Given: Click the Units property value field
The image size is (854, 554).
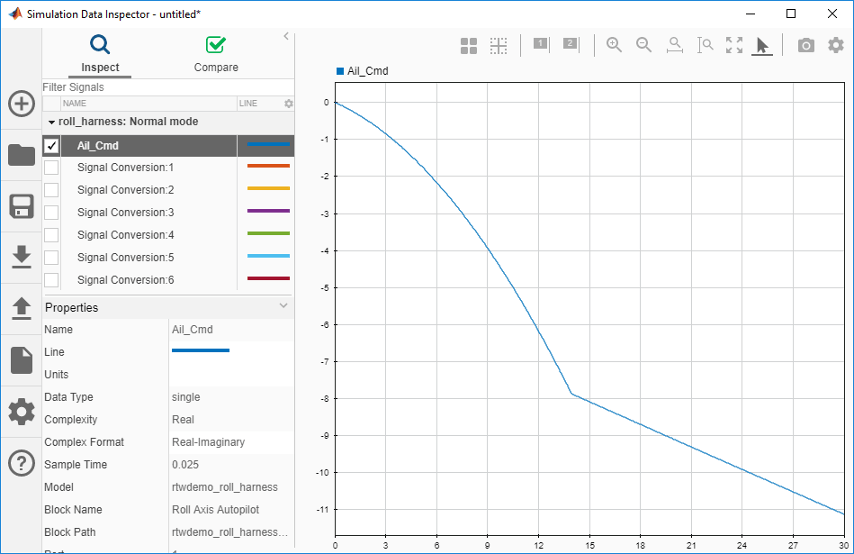Looking at the screenshot, I should 231,374.
